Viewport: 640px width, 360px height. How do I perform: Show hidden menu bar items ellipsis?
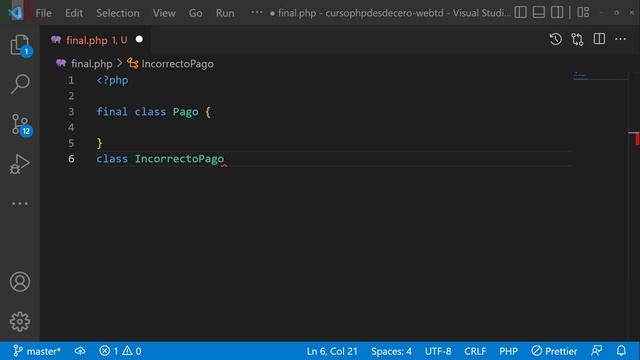click(x=256, y=12)
